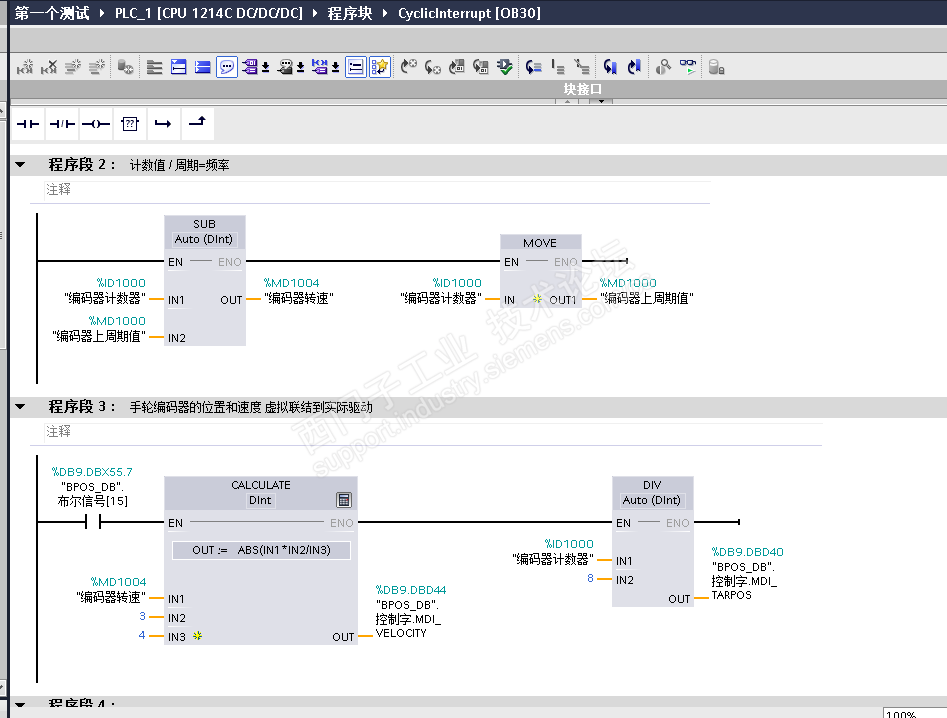Select CALCULATE output address %DB9.DBD44
Screen dimensions: 947x718
[411, 589]
